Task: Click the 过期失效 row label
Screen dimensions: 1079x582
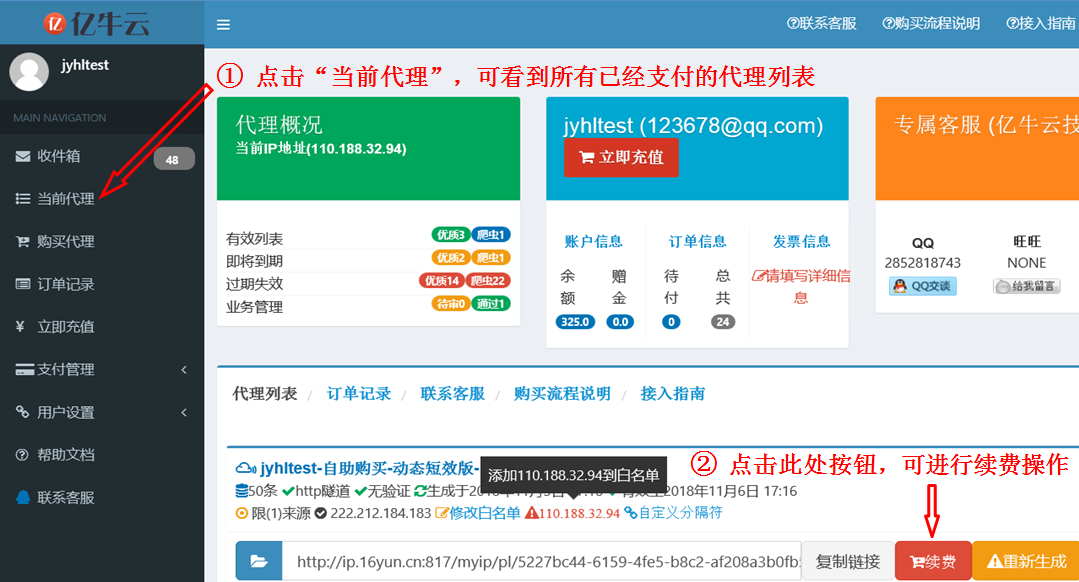Action: (x=255, y=284)
